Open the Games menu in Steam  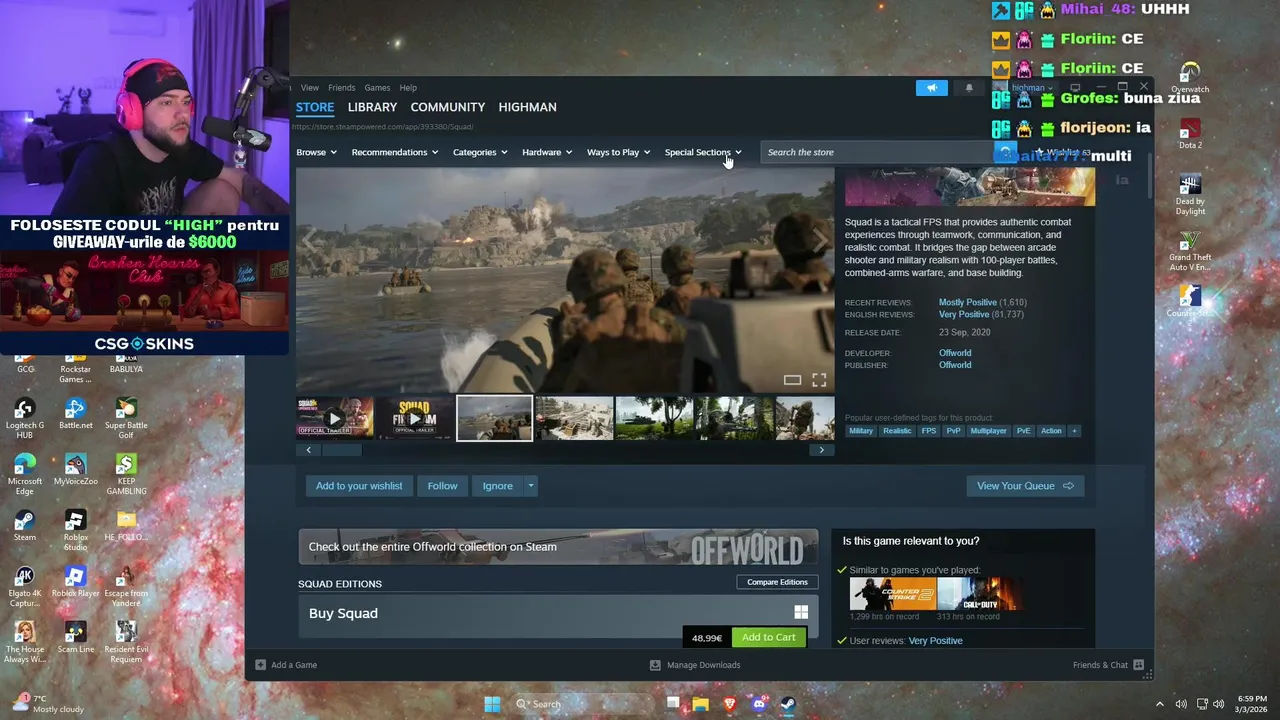click(377, 88)
